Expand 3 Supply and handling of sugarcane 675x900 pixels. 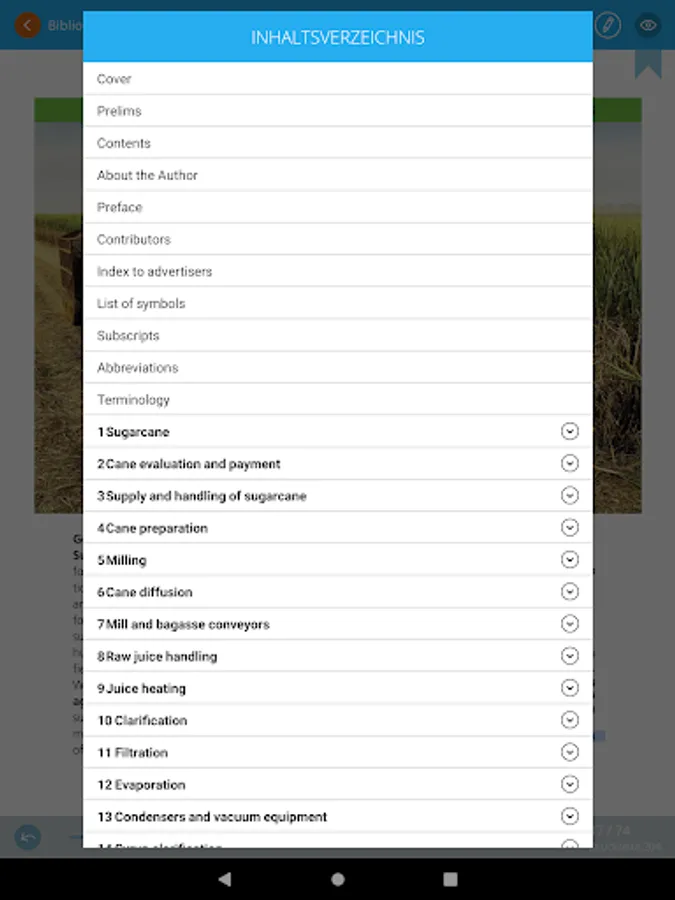point(570,495)
